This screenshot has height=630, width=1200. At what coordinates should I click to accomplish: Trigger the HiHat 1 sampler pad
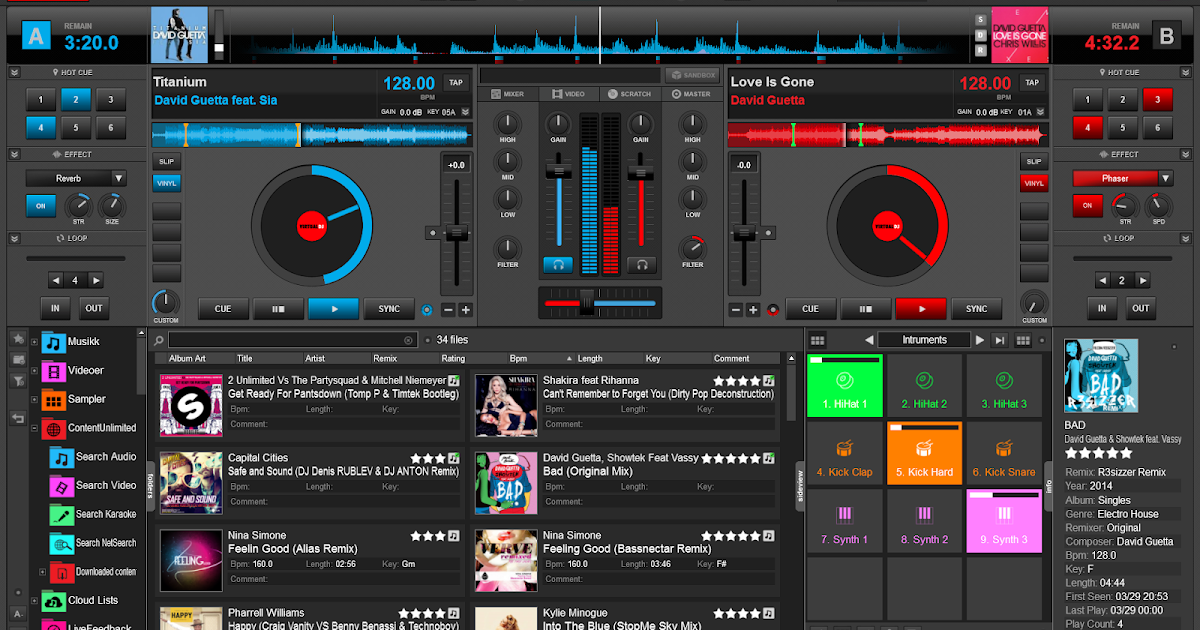click(845, 386)
